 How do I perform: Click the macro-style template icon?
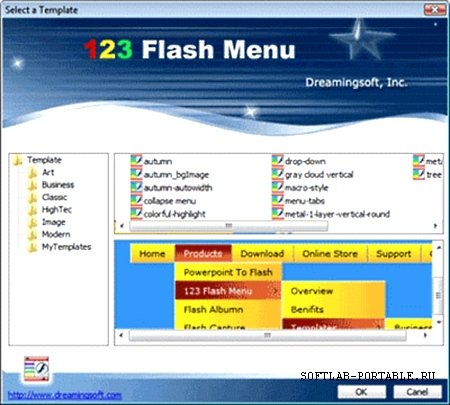tap(278, 187)
